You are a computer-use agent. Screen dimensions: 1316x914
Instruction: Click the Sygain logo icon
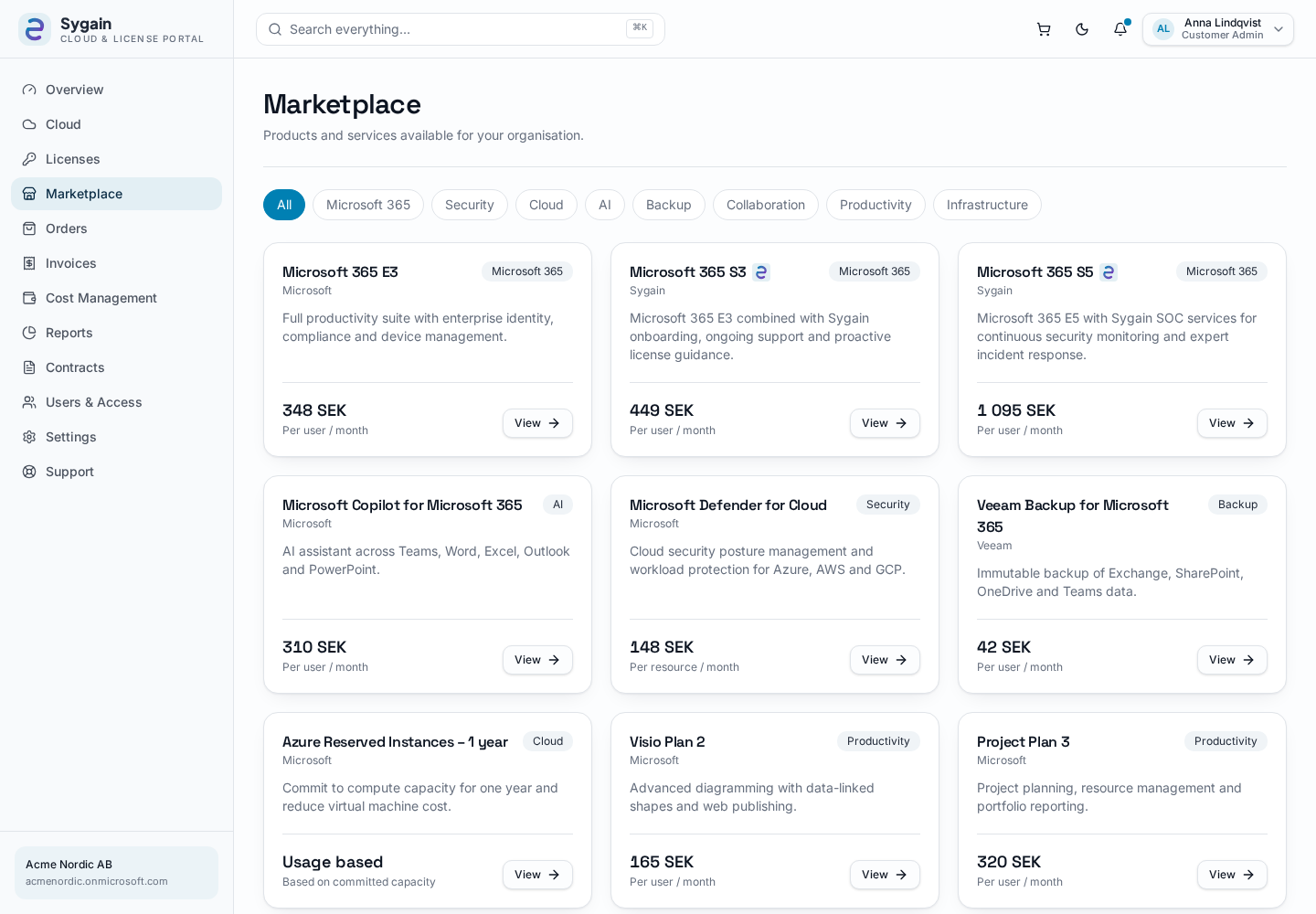35,29
